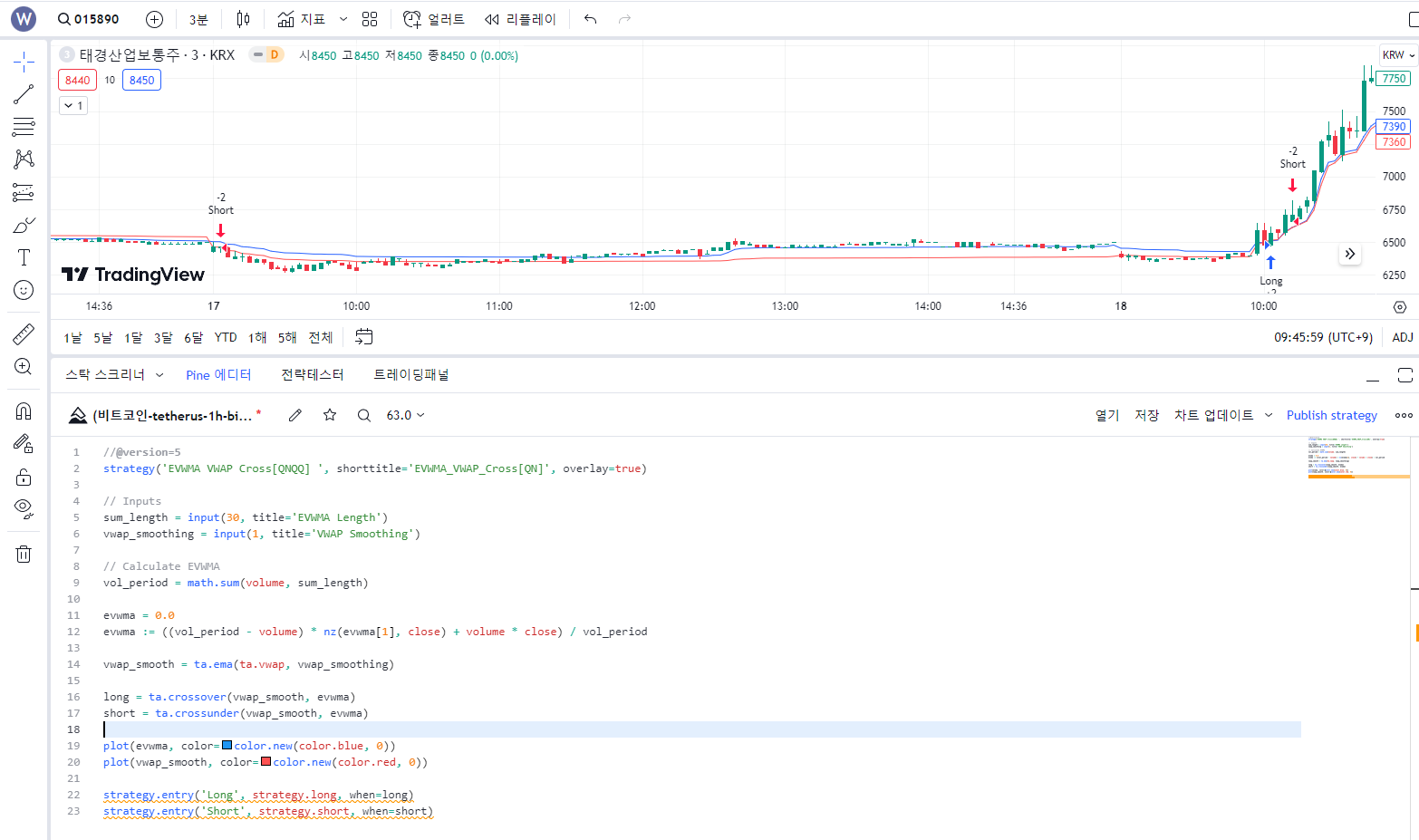Toggle the lock all drawings icon
The width and height of the screenshot is (1419, 840).
pos(24,477)
